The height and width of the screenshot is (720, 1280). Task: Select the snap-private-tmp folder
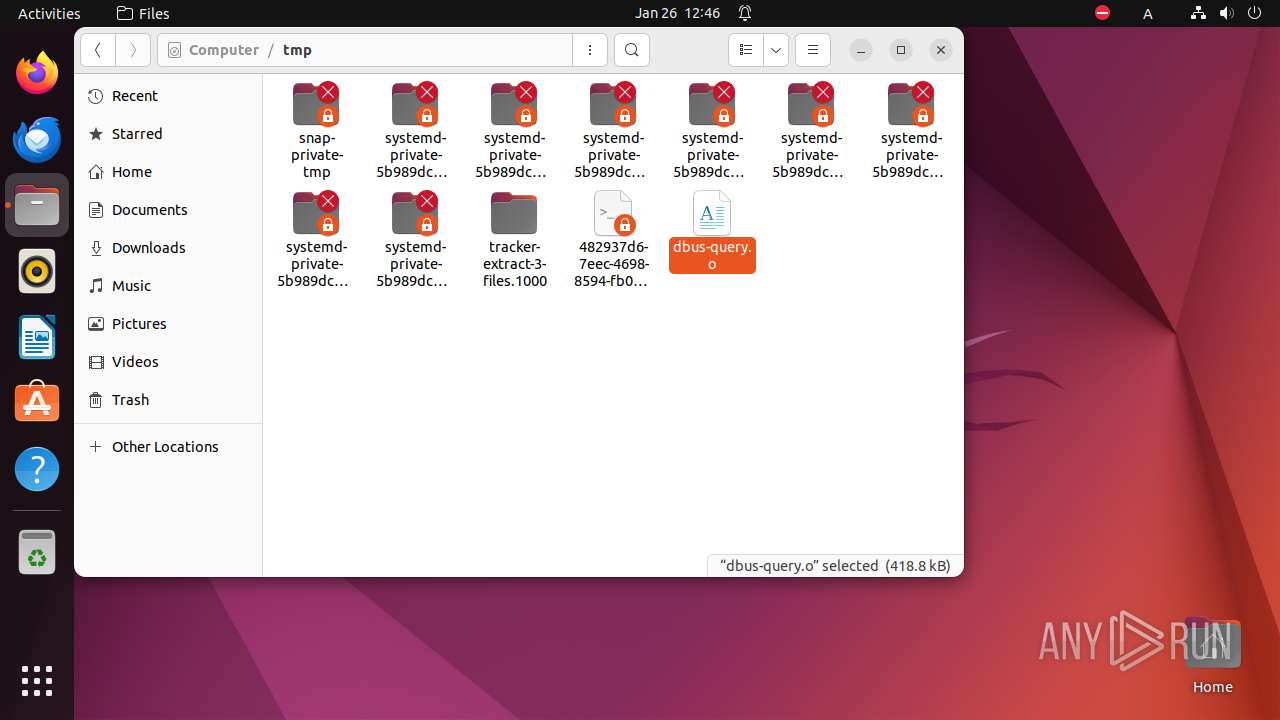(x=316, y=130)
